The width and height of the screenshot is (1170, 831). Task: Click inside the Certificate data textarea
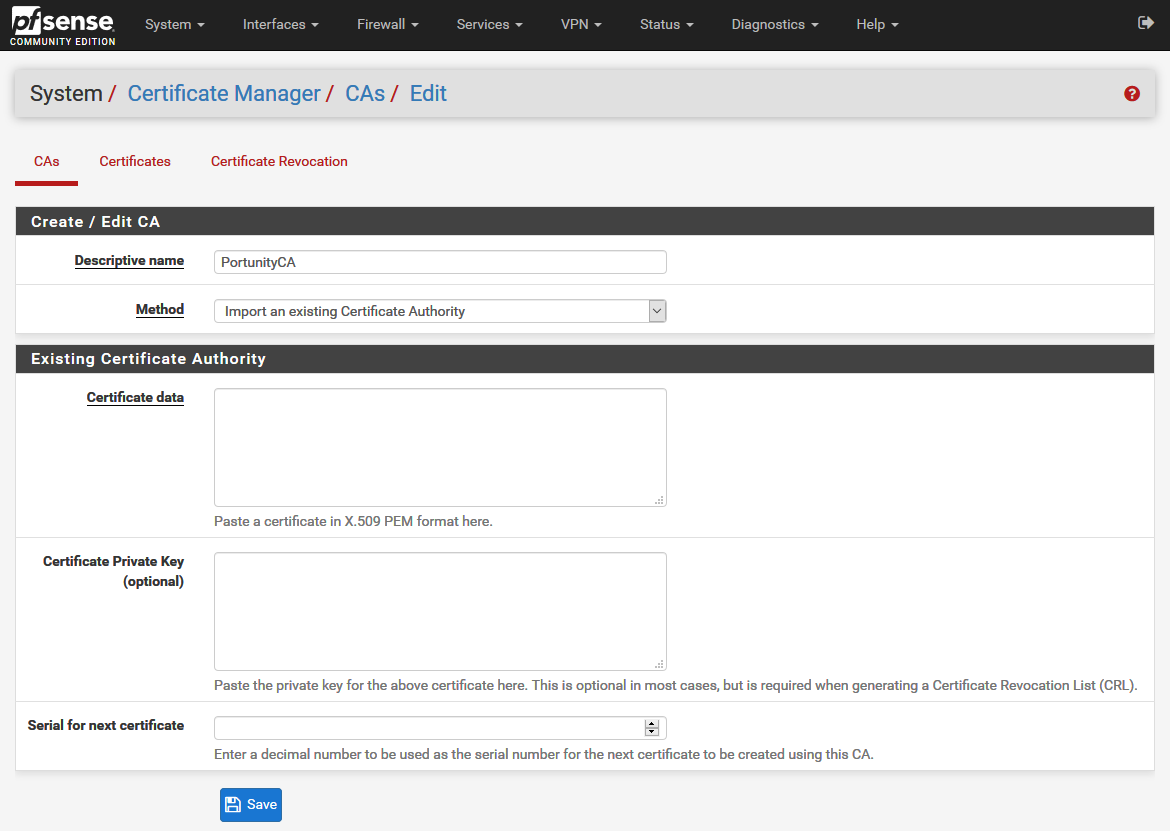pyautogui.click(x=440, y=447)
